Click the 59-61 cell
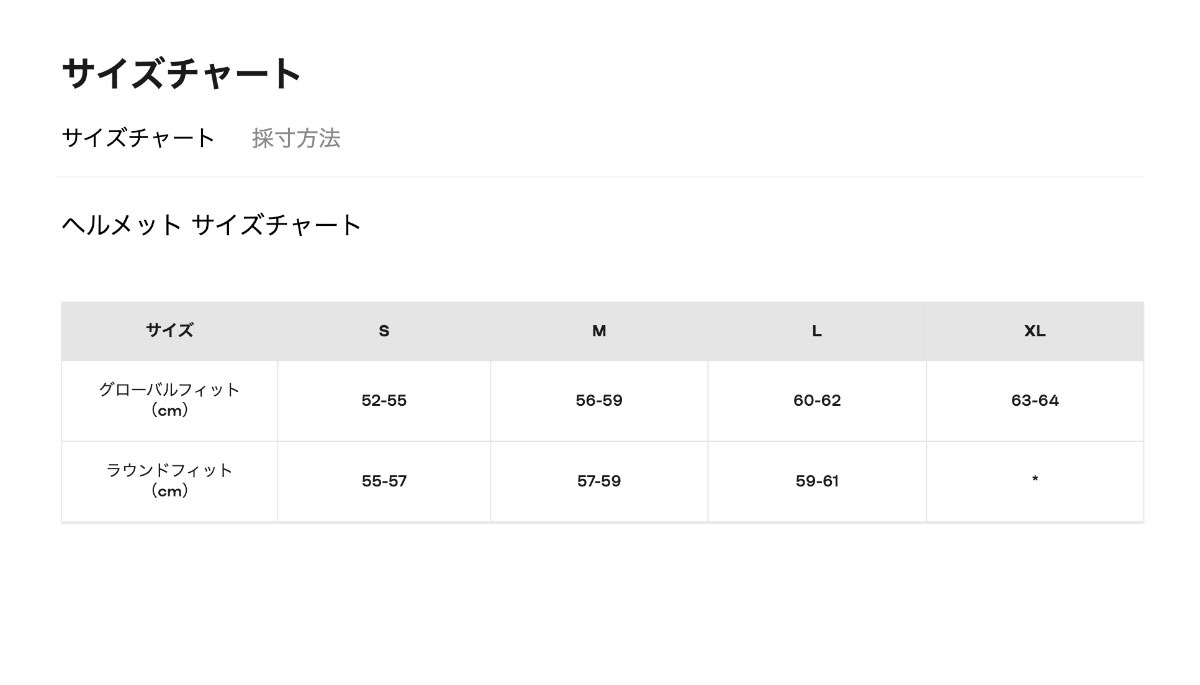1200x685 pixels. click(x=817, y=481)
